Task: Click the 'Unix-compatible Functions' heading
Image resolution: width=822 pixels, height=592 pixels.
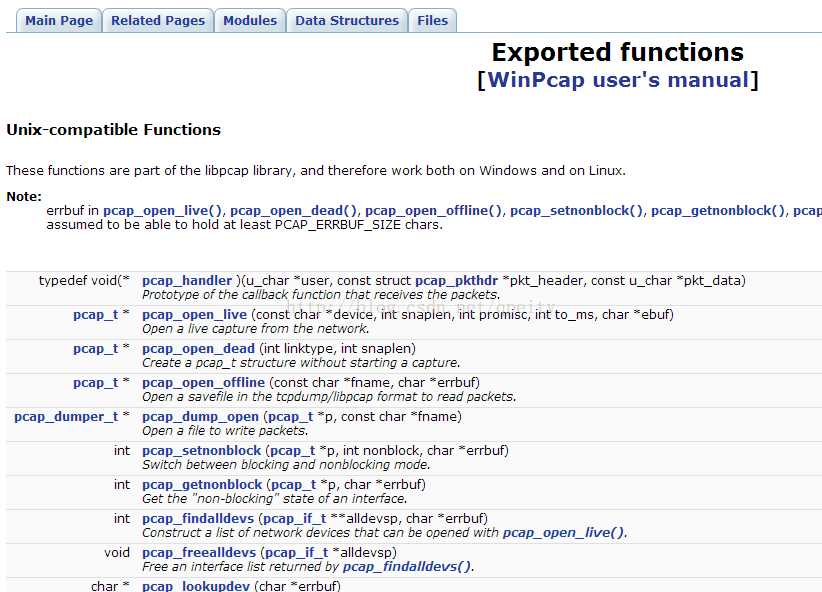Action: coord(113,130)
